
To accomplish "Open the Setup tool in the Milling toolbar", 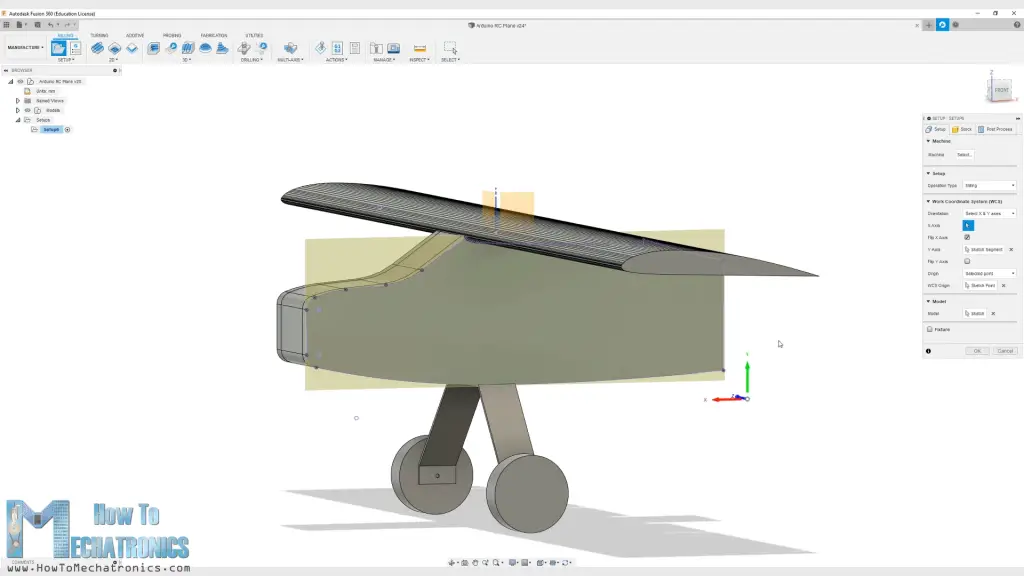I will [x=58, y=46].
